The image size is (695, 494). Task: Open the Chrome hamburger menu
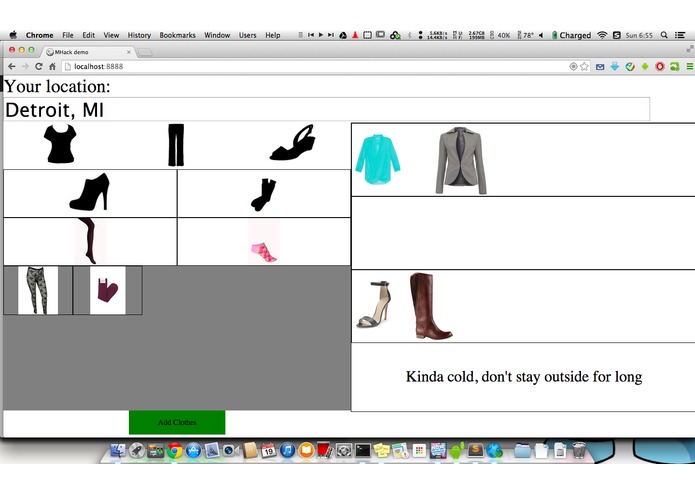[x=690, y=66]
